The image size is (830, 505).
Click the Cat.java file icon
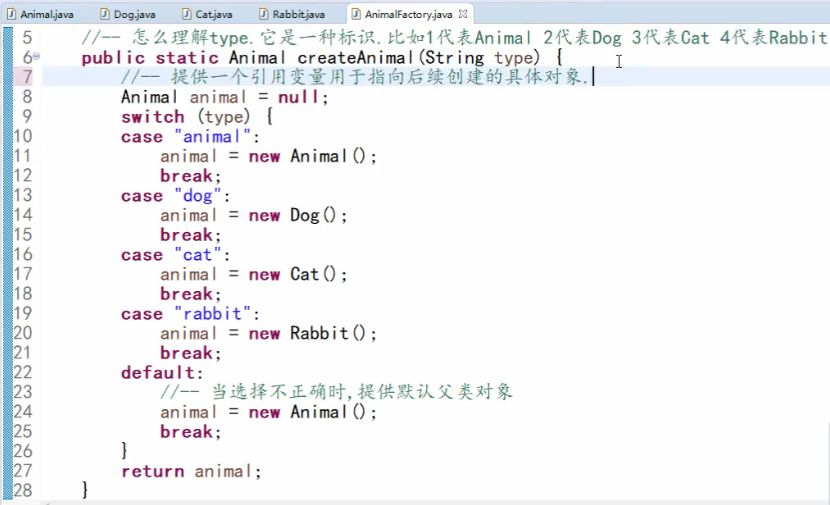pyautogui.click(x=187, y=14)
